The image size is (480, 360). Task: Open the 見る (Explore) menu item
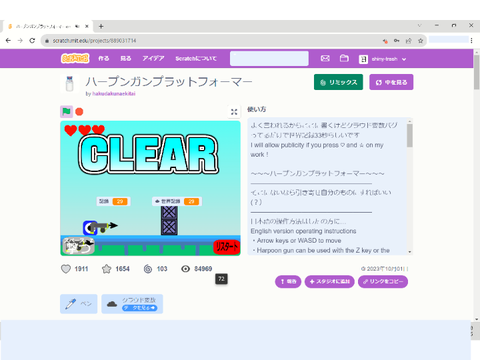(126, 59)
